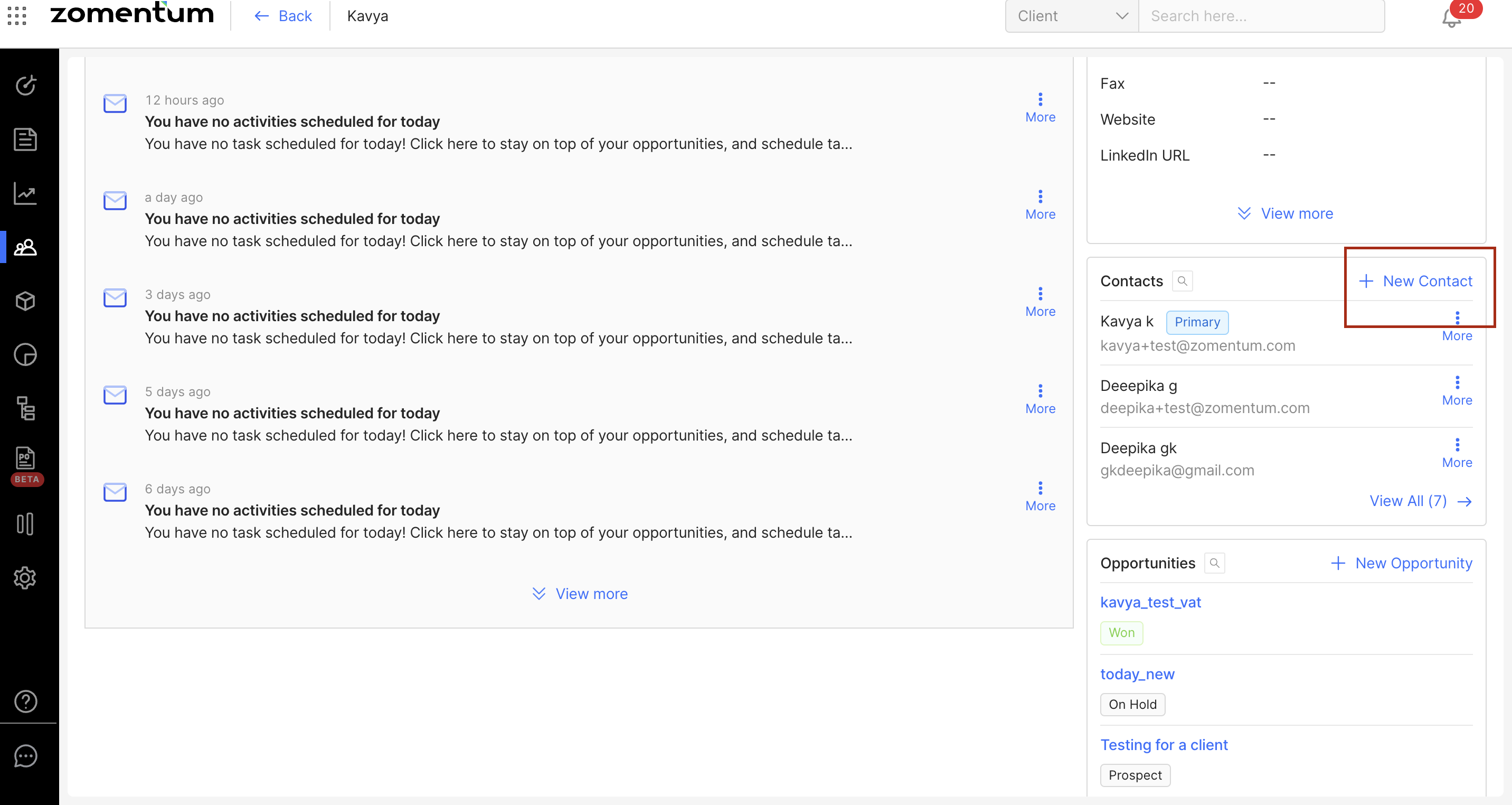Image resolution: width=1512 pixels, height=805 pixels.
Task: Open the Client search type dropdown
Action: tap(1071, 16)
